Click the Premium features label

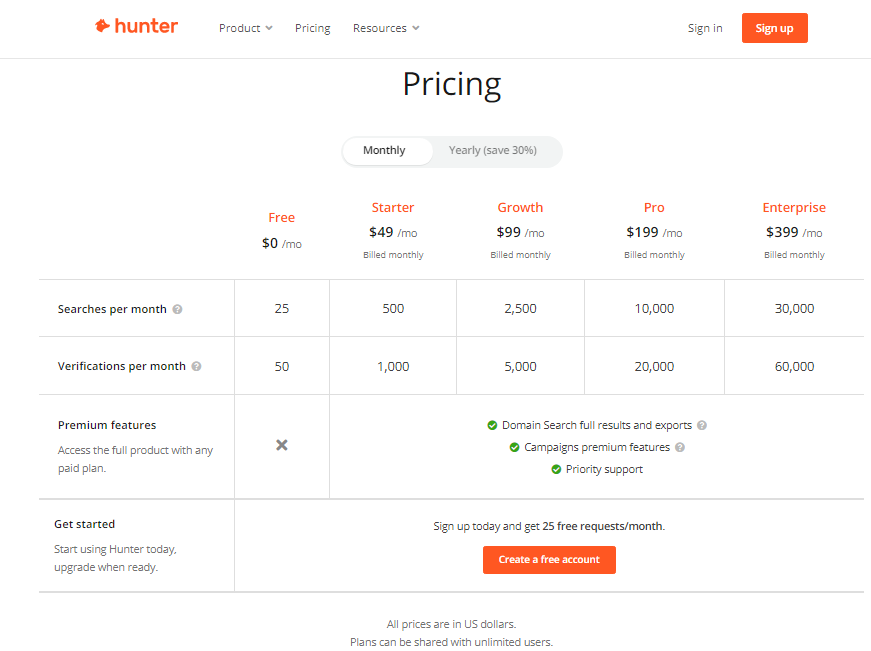click(x=107, y=425)
